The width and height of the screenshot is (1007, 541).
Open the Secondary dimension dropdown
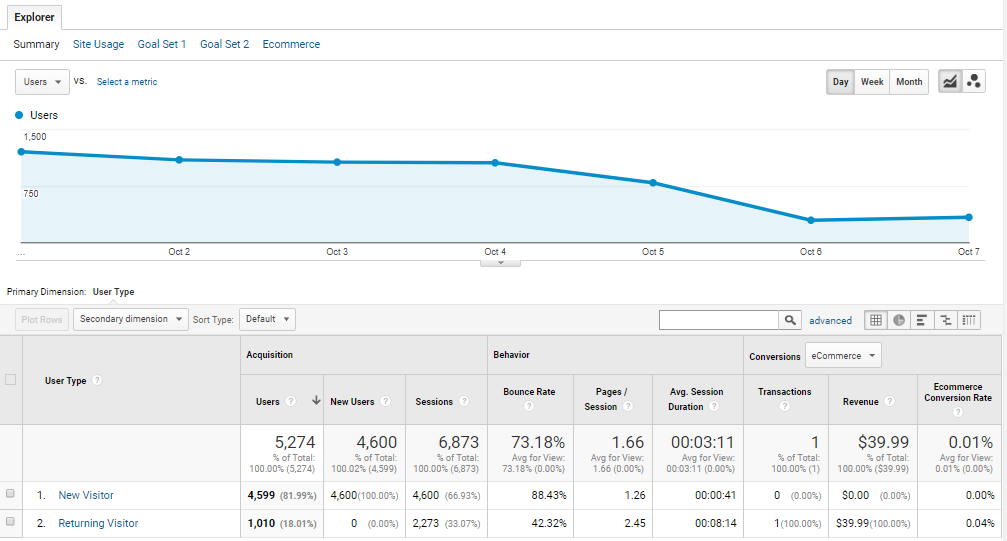pyautogui.click(x=131, y=320)
